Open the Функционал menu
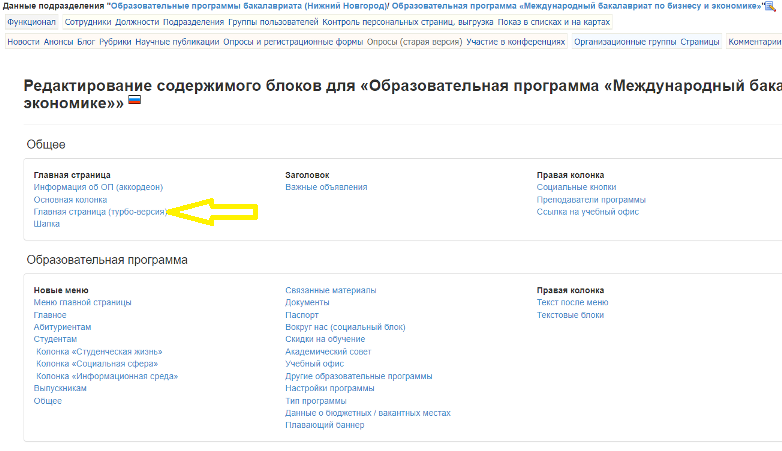The width and height of the screenshot is (782, 451). [x=31, y=22]
